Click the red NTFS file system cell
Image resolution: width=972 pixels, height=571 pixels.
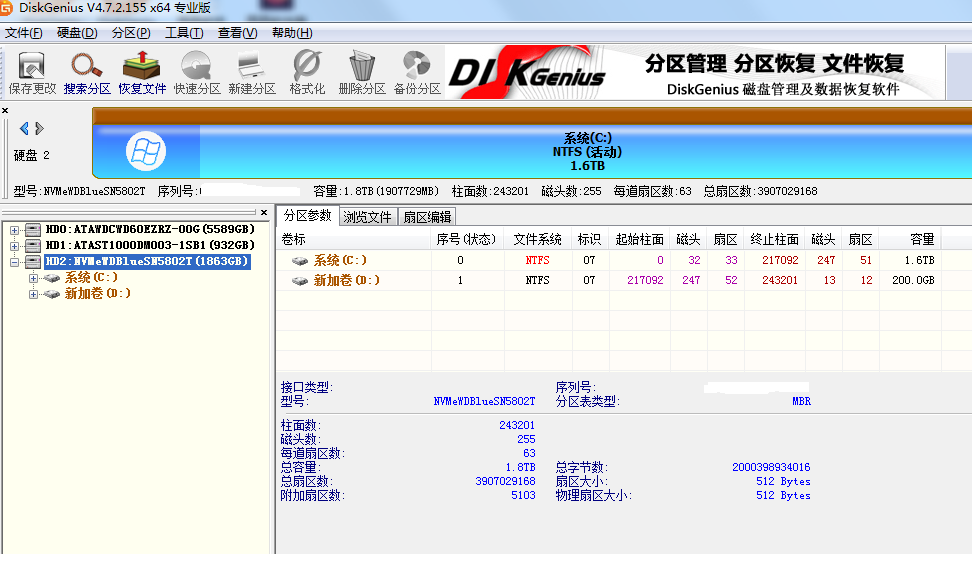pos(537,260)
